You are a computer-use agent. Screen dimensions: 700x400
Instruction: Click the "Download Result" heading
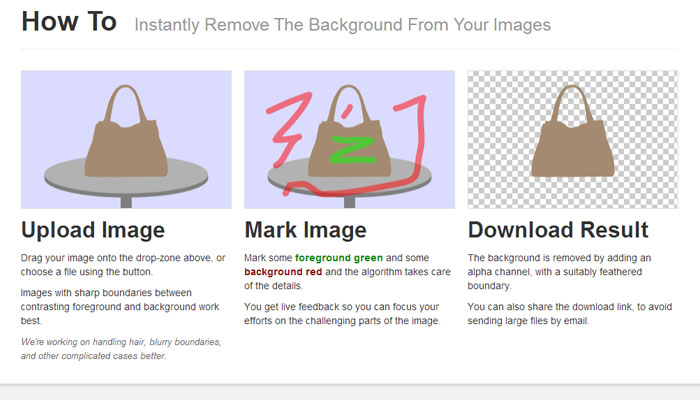pyautogui.click(x=557, y=230)
